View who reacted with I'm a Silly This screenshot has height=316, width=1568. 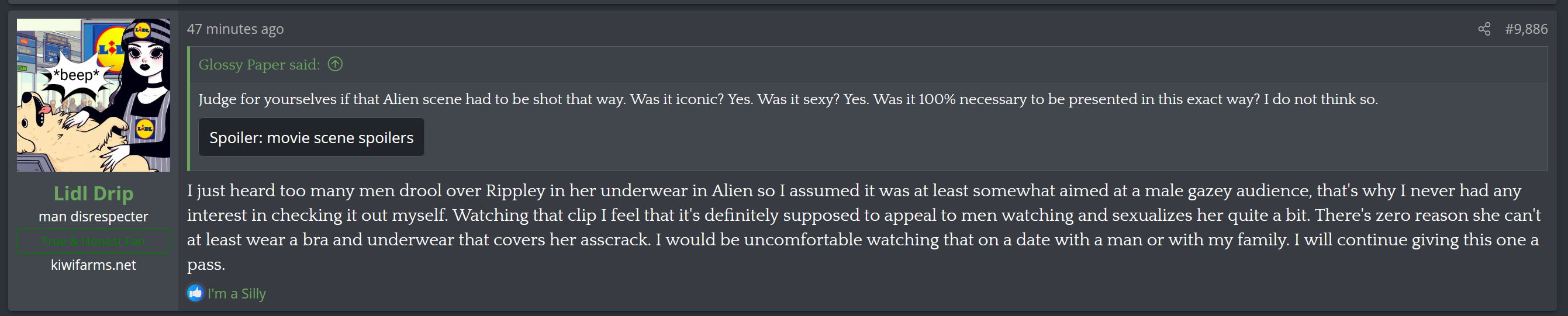pyautogui.click(x=236, y=294)
